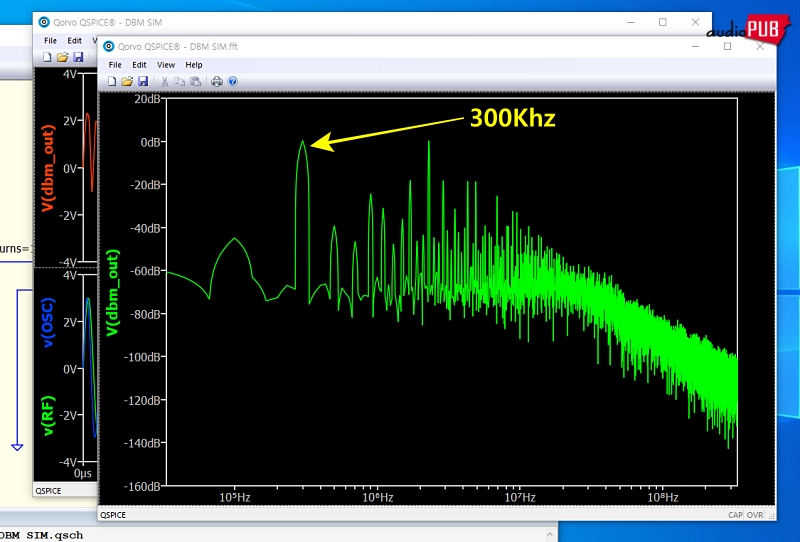Image resolution: width=800 pixels, height=542 pixels.
Task: Click the 300 kHz peak on spectrum trace
Action: [302, 143]
